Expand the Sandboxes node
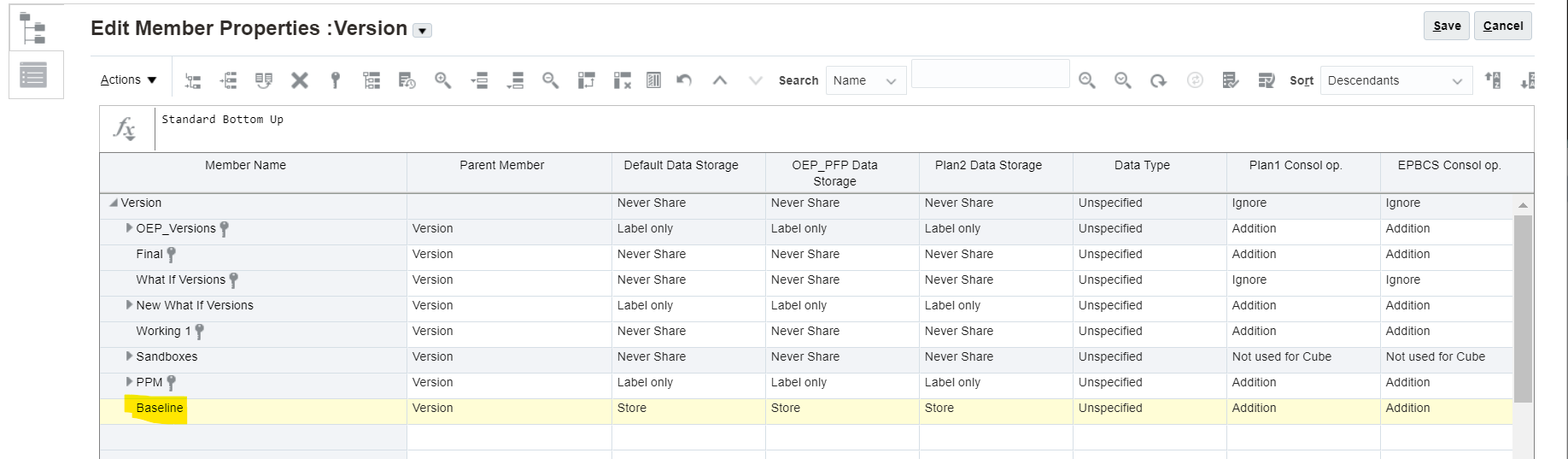 (130, 356)
